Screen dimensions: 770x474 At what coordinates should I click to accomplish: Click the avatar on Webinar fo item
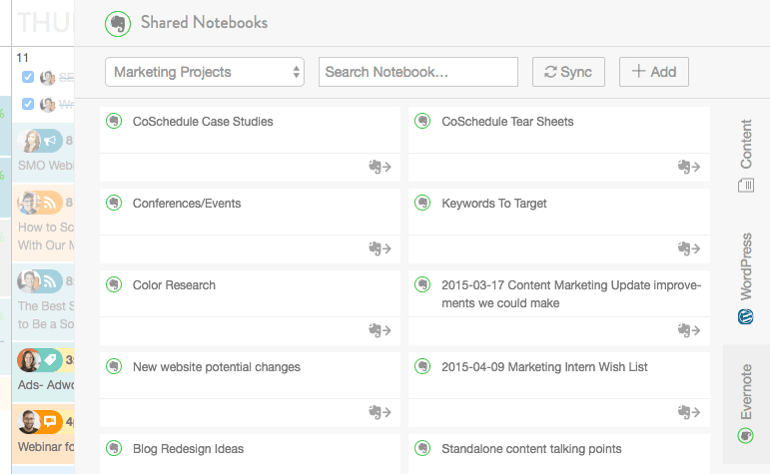tap(29, 421)
